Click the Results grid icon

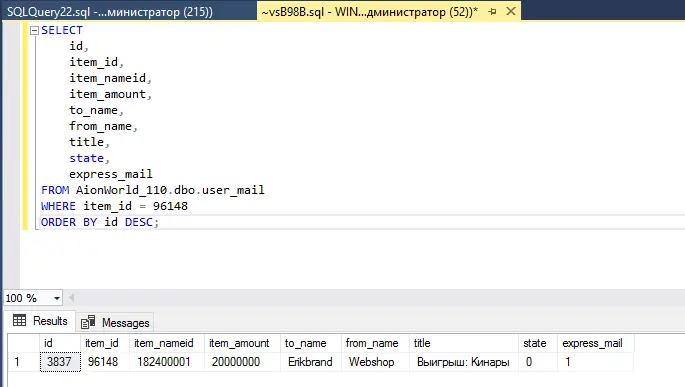click(x=19, y=321)
